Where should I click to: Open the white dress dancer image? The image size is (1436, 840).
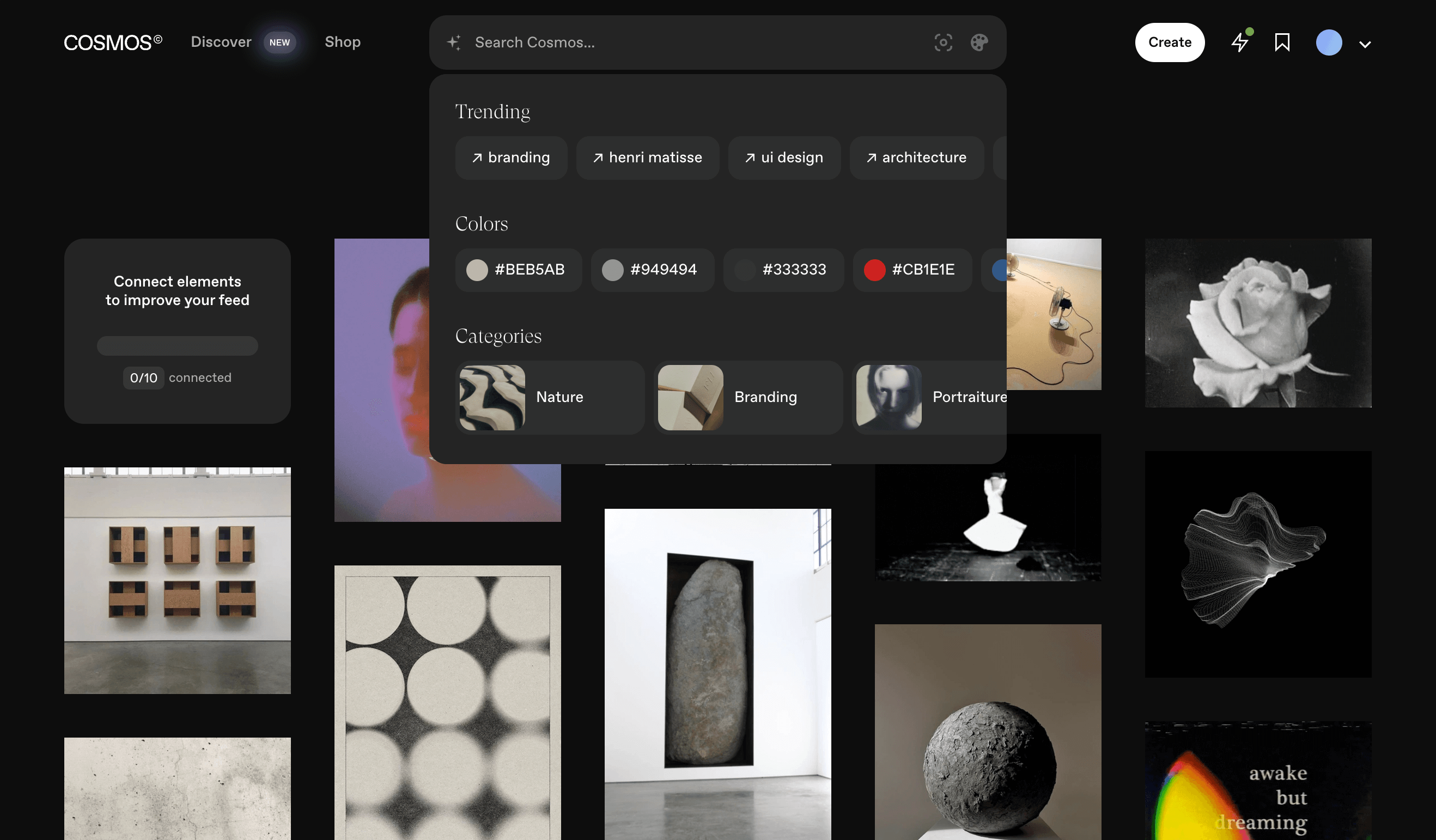(988, 522)
